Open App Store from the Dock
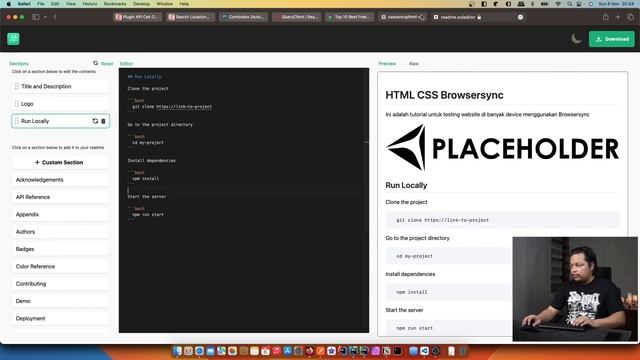The image size is (640, 360). 287,351
